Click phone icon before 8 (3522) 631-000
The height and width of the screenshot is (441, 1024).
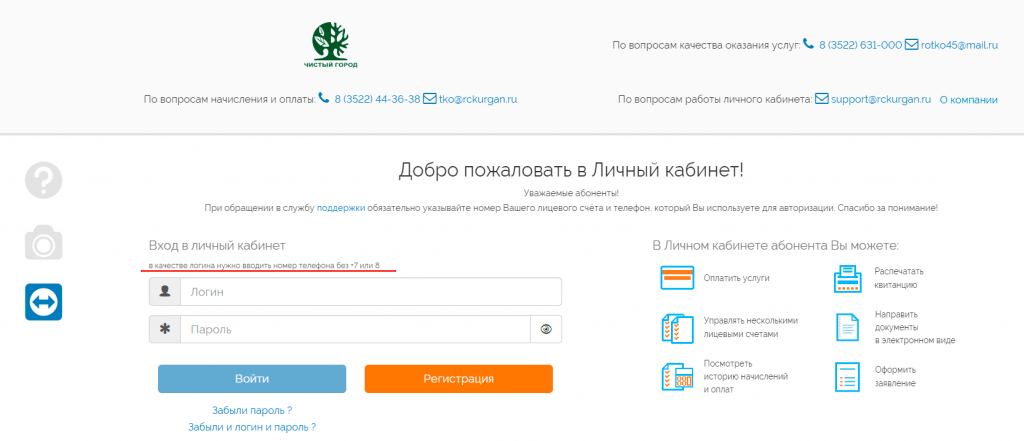pos(808,44)
